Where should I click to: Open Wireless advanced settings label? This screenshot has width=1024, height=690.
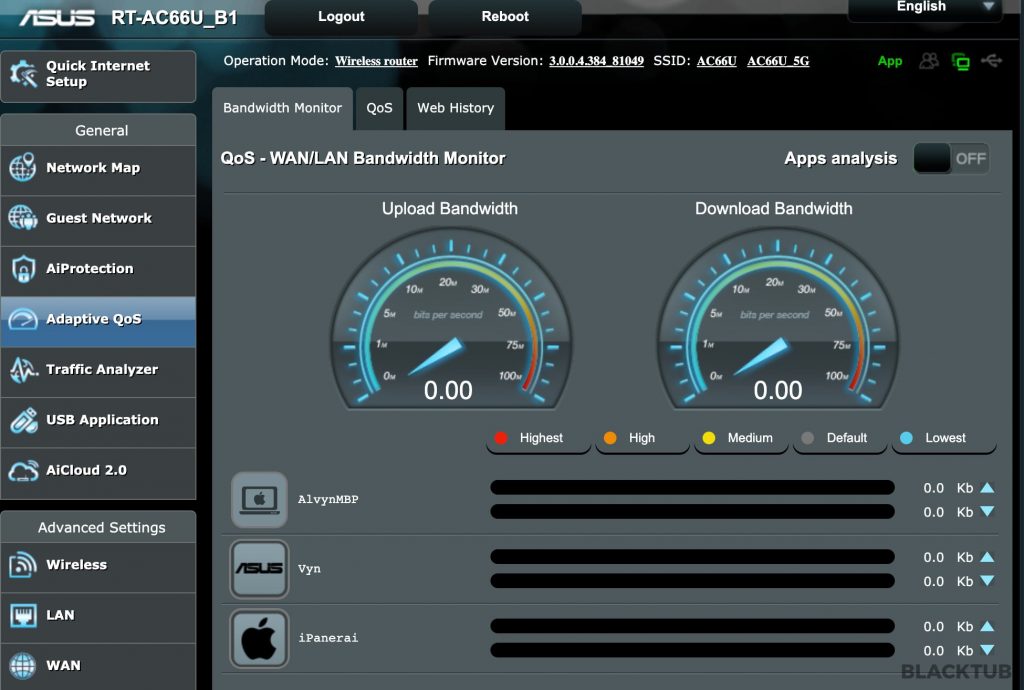point(76,565)
